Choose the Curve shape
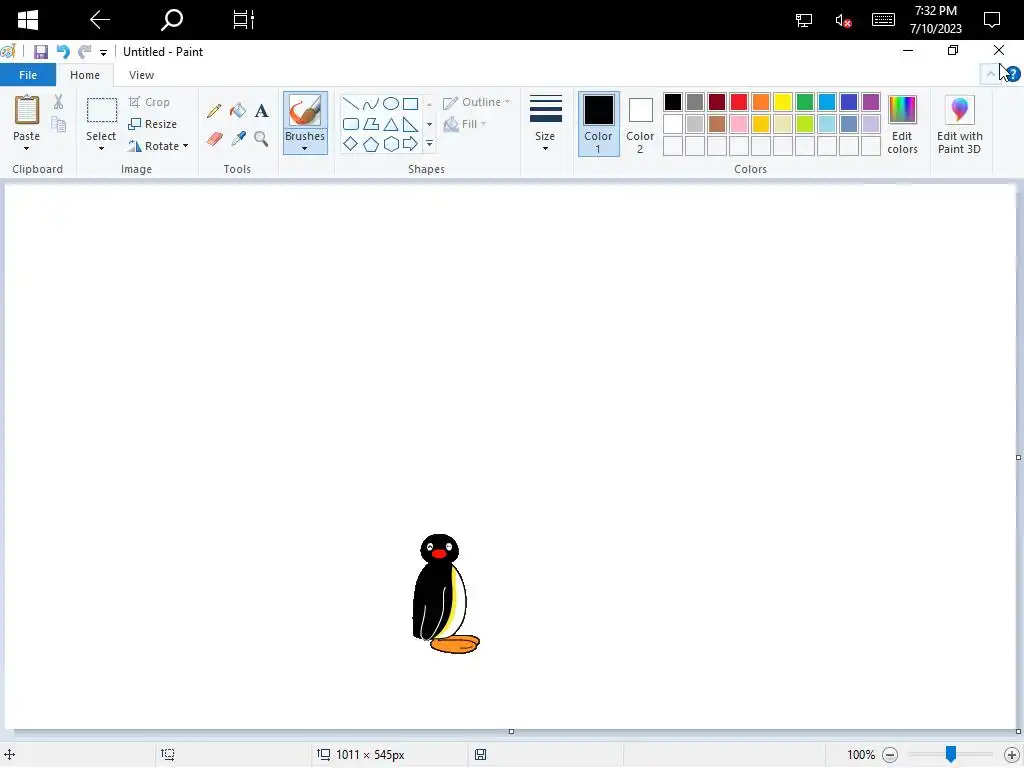The height and width of the screenshot is (768, 1024). point(370,103)
